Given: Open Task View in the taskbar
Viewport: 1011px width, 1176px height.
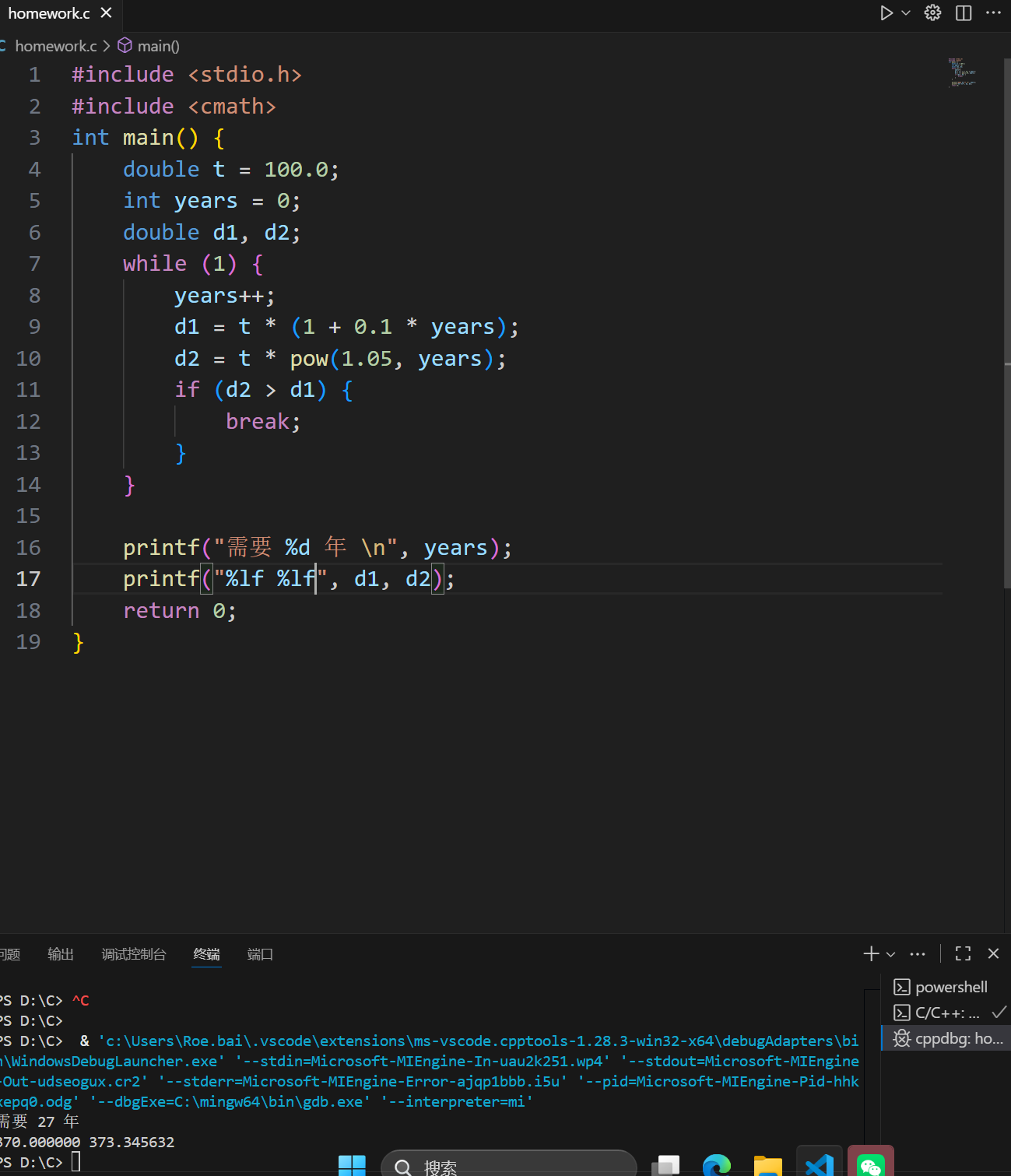Looking at the screenshot, I should coord(665,1165).
